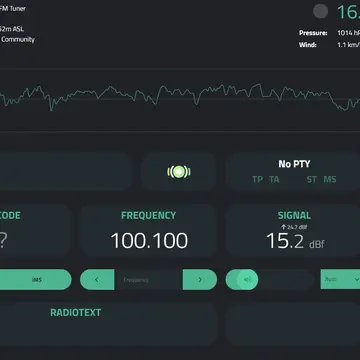360x360 pixels.
Task: Click the TP flag indicator
Action: pos(257,180)
